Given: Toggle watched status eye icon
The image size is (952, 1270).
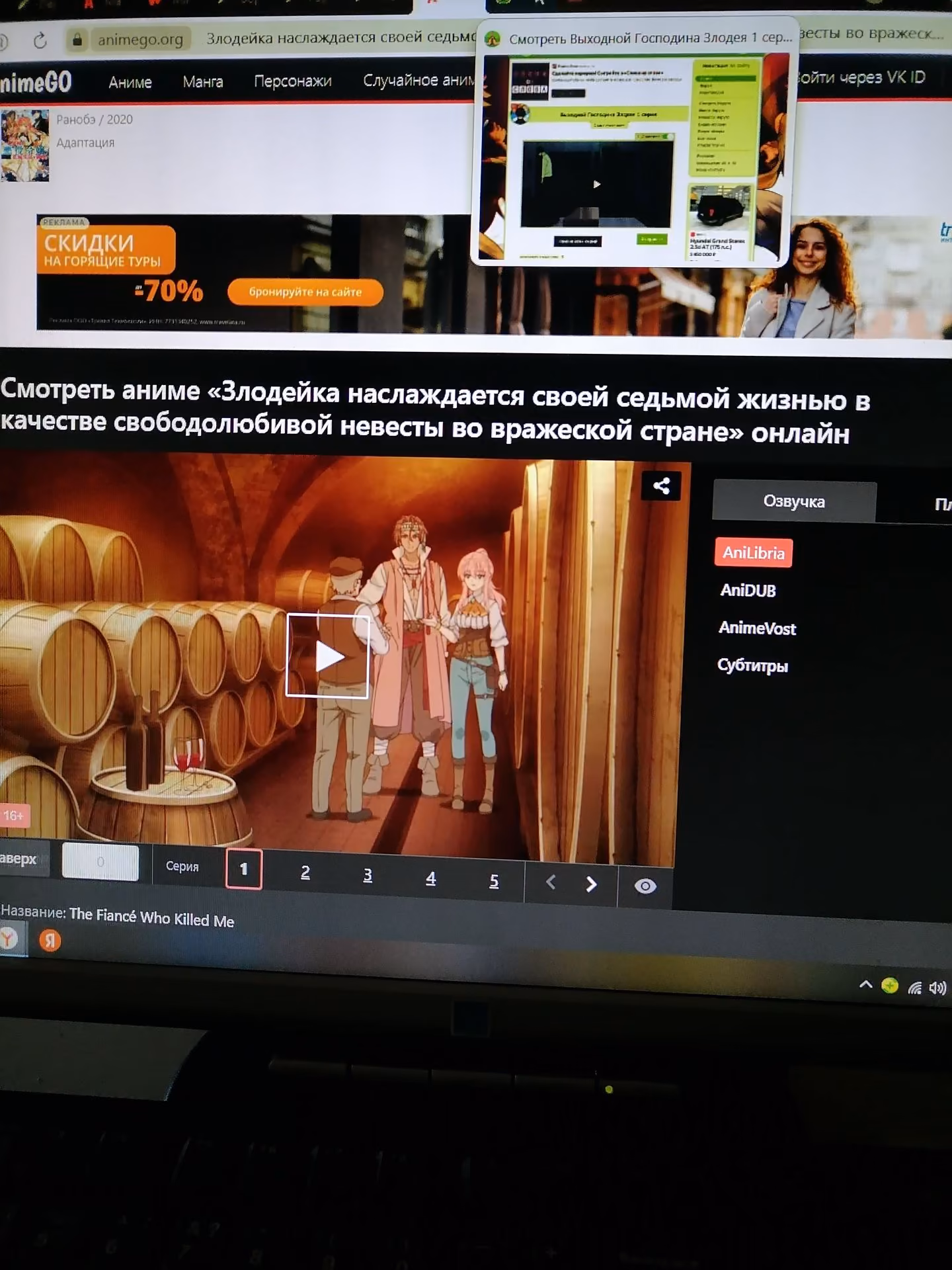Looking at the screenshot, I should pos(645,886).
